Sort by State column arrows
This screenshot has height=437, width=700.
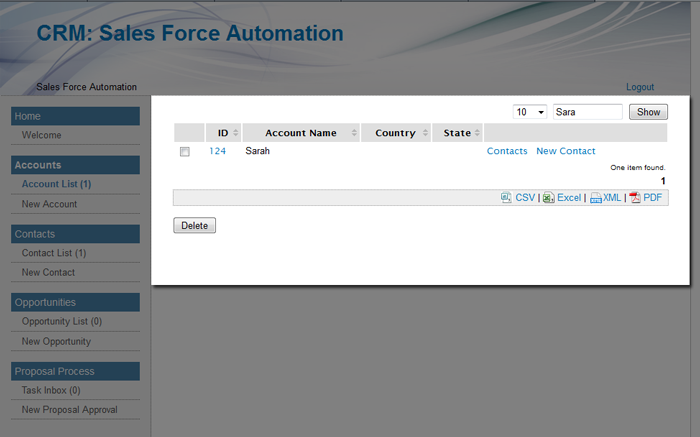tap(477, 133)
